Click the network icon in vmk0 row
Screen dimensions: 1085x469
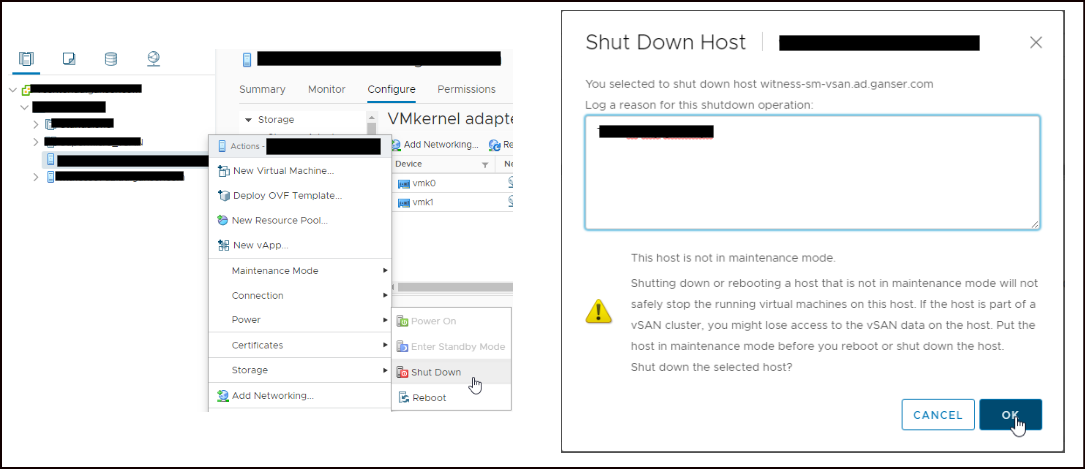pos(510,183)
